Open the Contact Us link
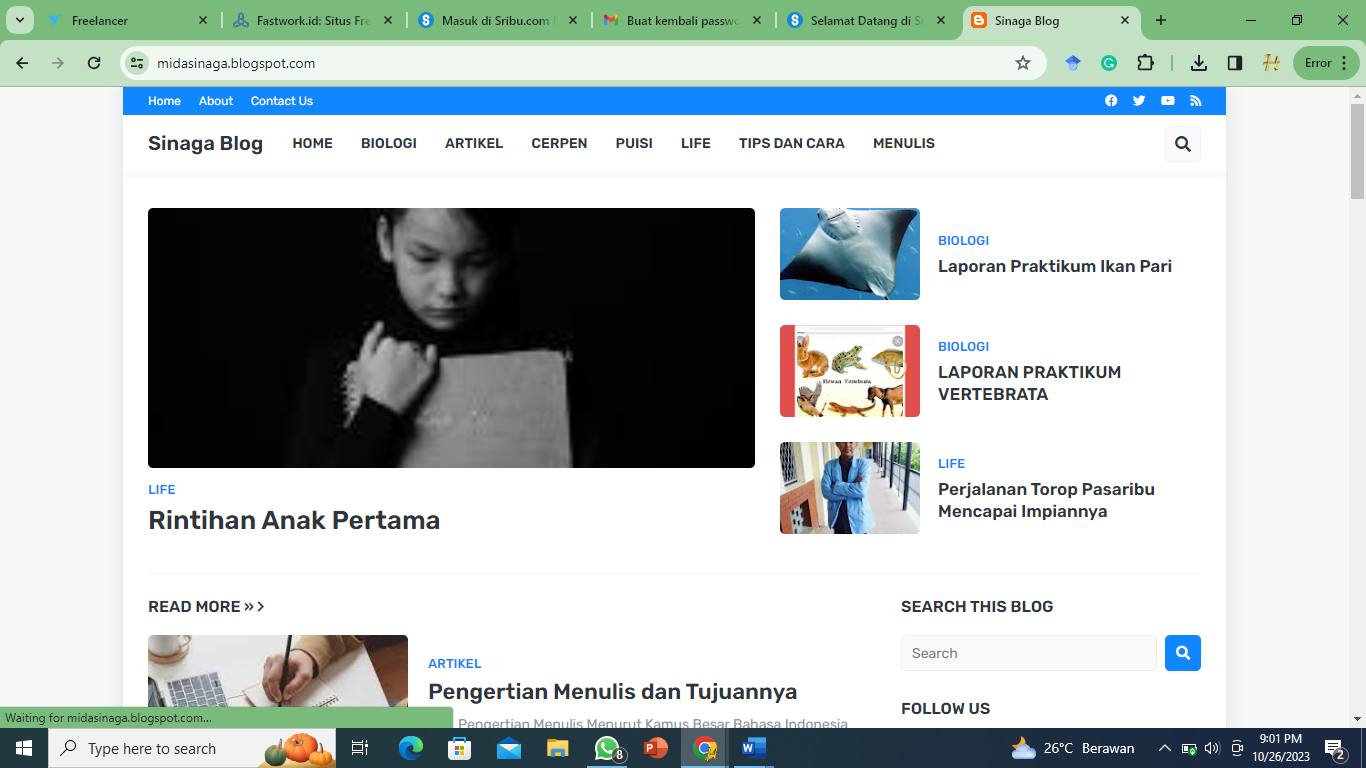 [x=282, y=101]
